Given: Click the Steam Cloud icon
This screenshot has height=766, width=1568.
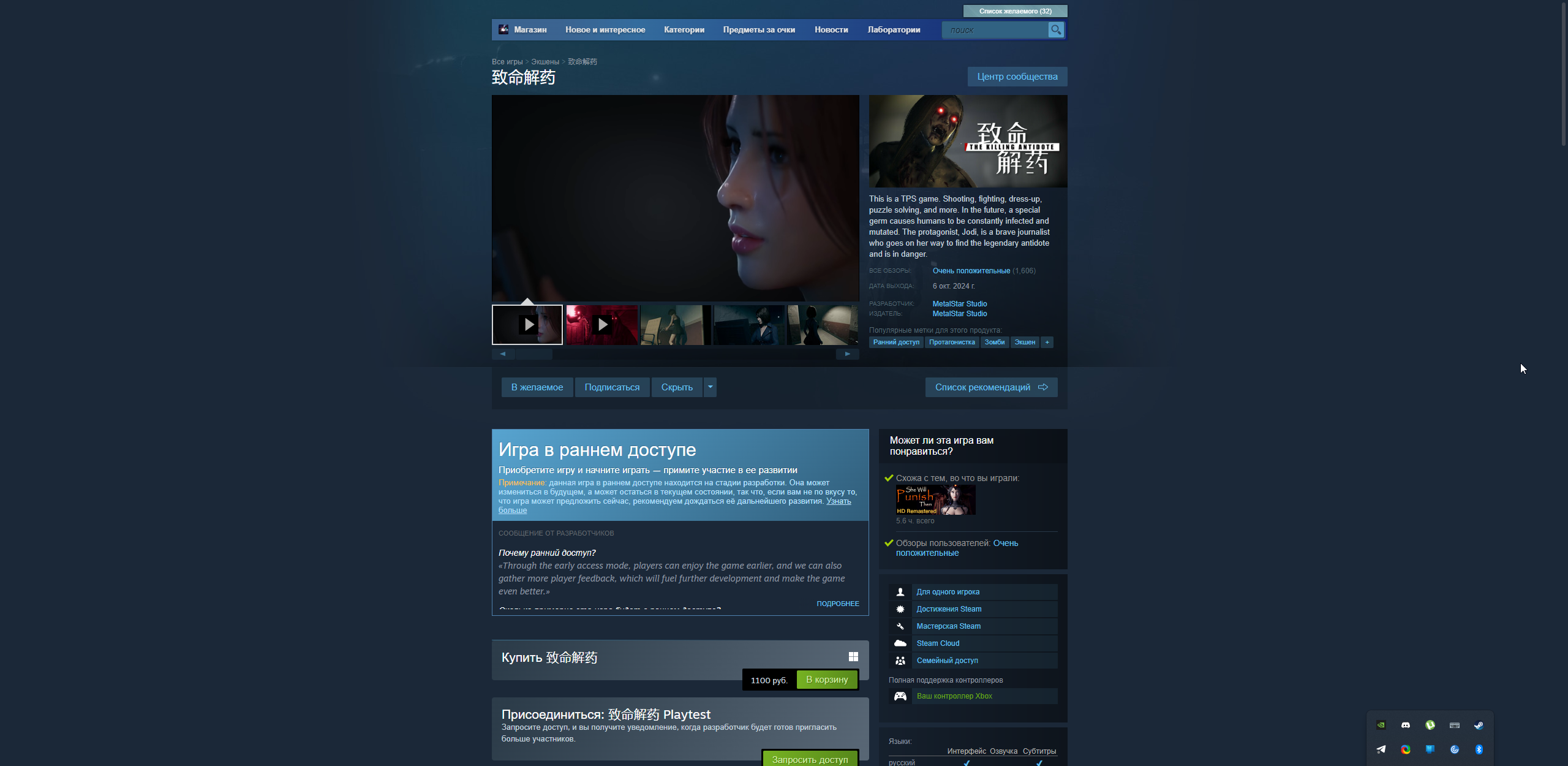Looking at the screenshot, I should [900, 643].
